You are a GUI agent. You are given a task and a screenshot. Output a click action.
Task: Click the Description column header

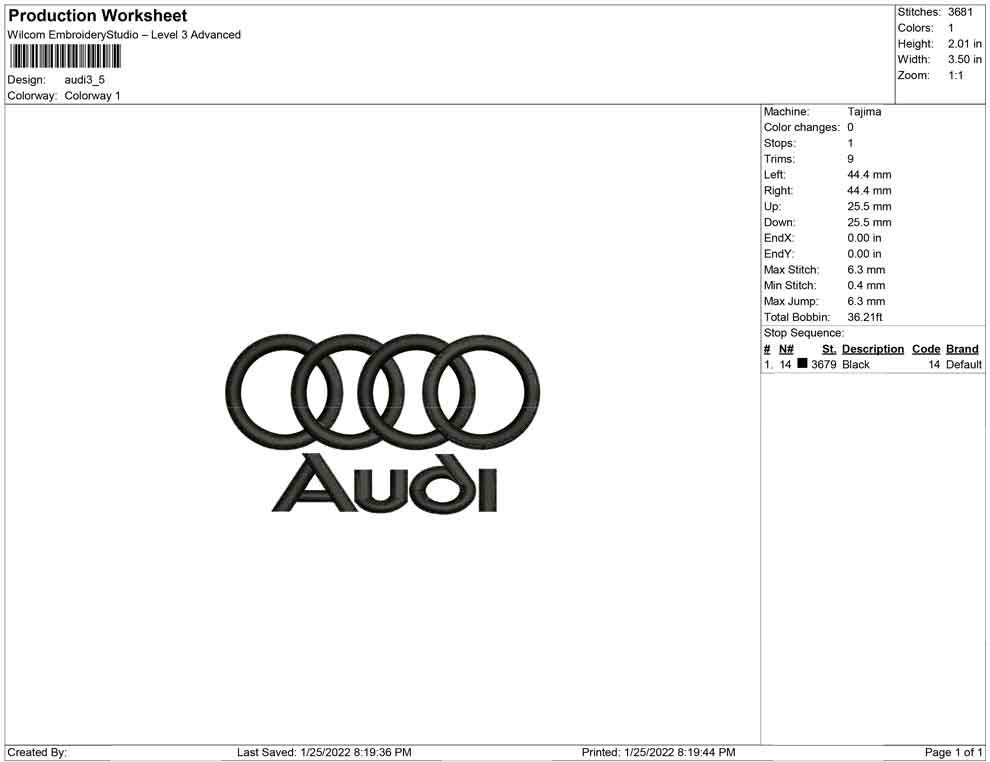(x=873, y=349)
